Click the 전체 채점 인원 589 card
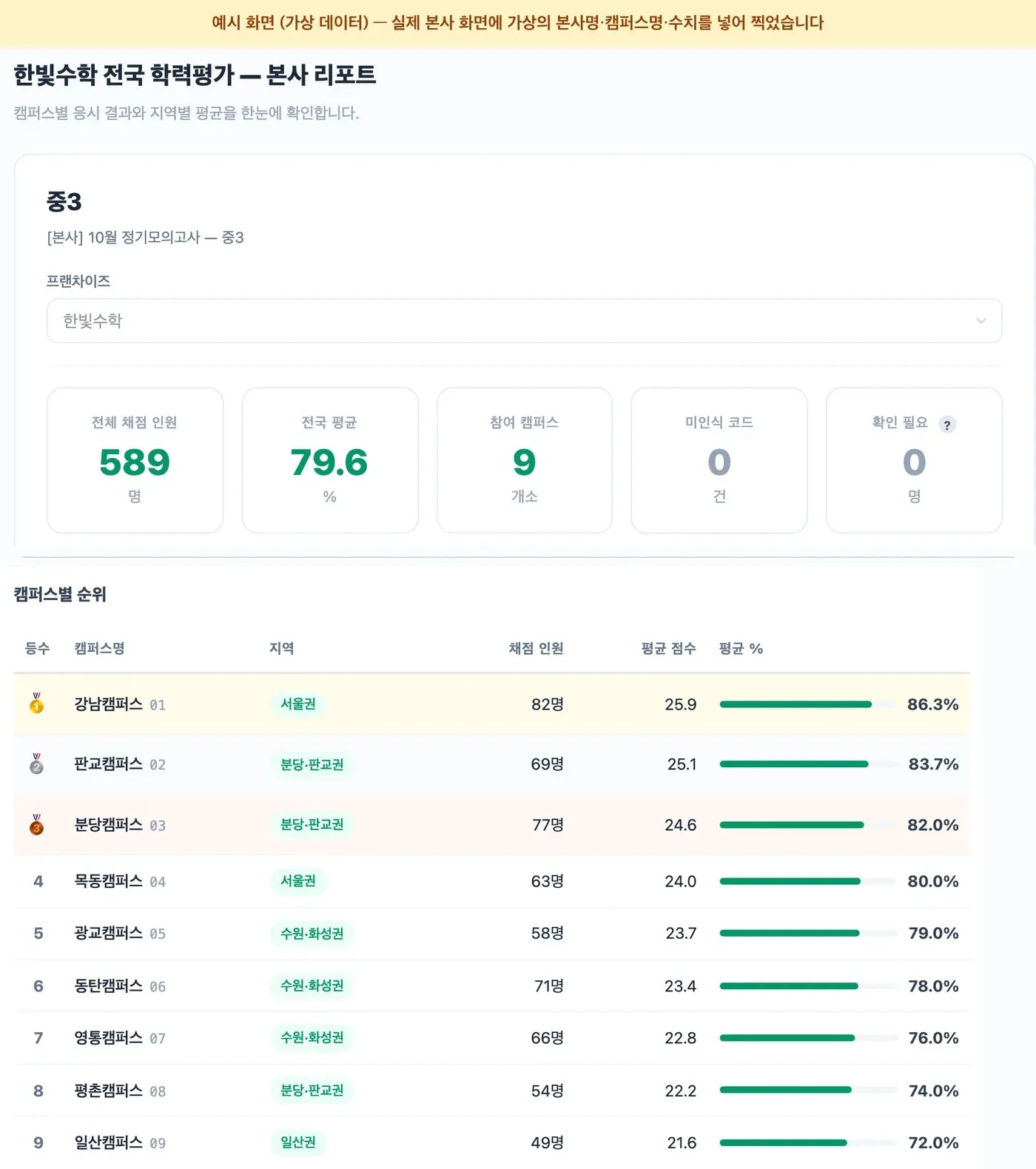1036x1169 pixels. 135,460
